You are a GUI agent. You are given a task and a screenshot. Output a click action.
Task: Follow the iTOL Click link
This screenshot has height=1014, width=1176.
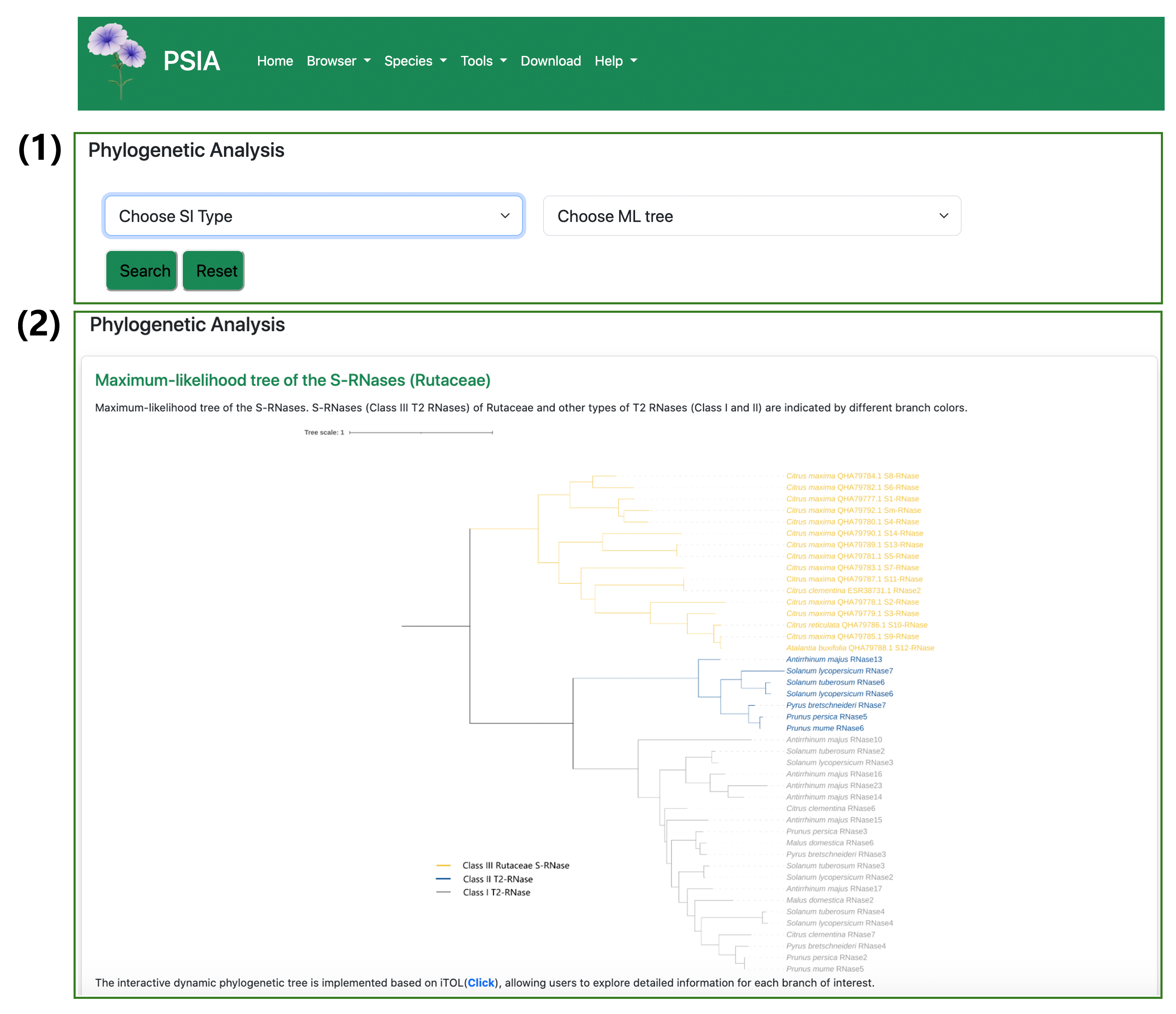coord(481,983)
